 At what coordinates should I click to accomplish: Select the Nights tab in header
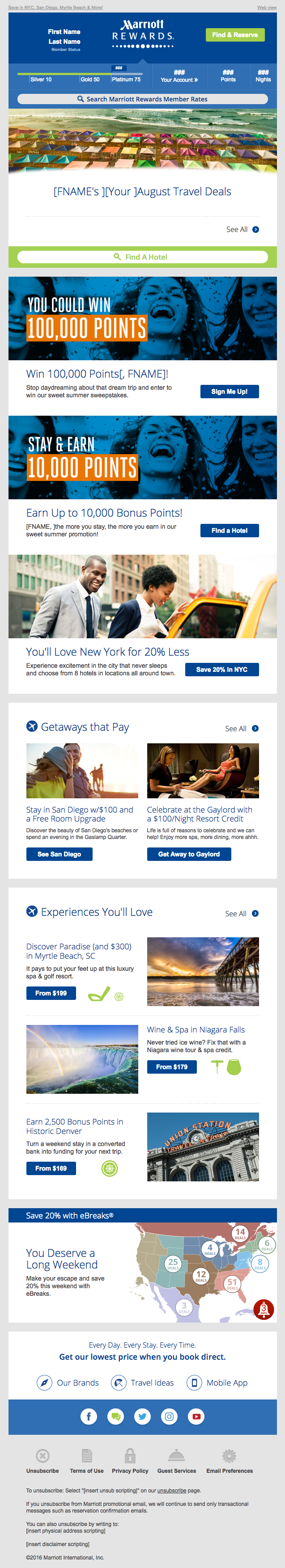263,76
